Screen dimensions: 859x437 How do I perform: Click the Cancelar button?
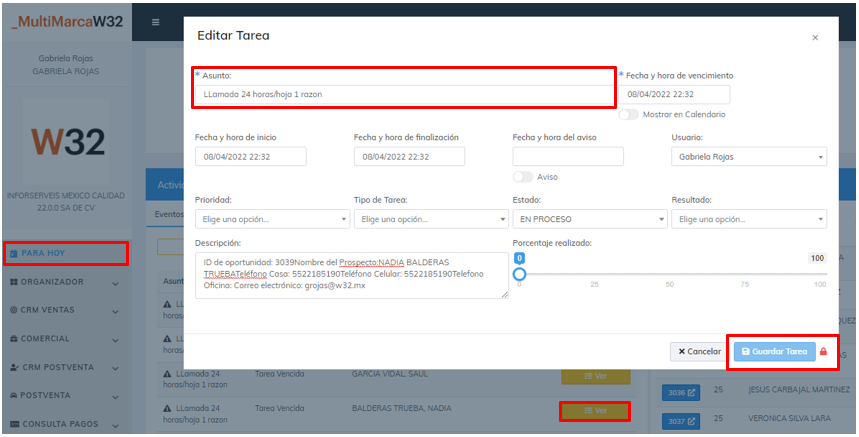coord(699,352)
